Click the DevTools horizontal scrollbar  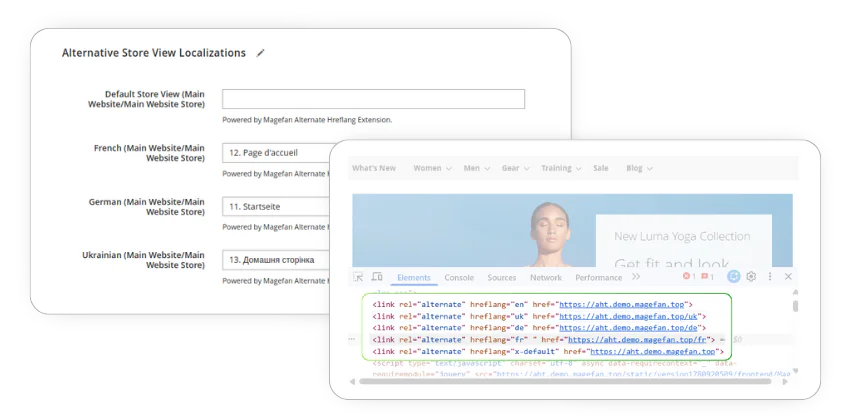point(565,382)
